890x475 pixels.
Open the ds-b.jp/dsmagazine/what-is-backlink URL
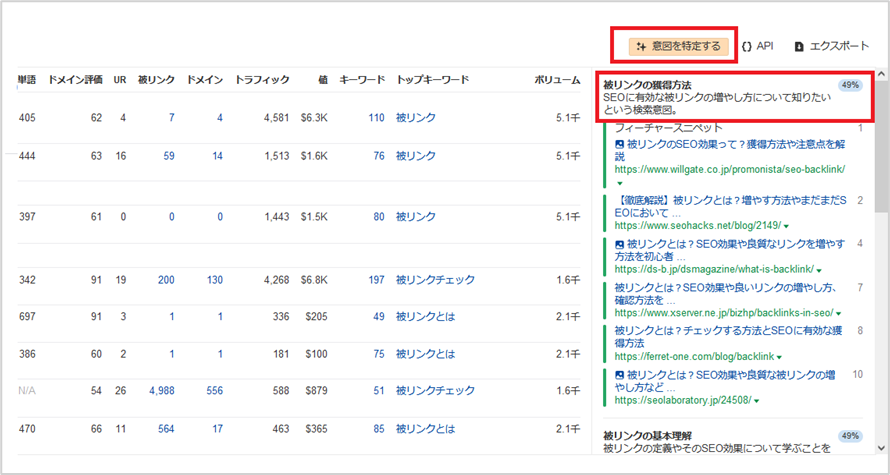click(x=715, y=269)
